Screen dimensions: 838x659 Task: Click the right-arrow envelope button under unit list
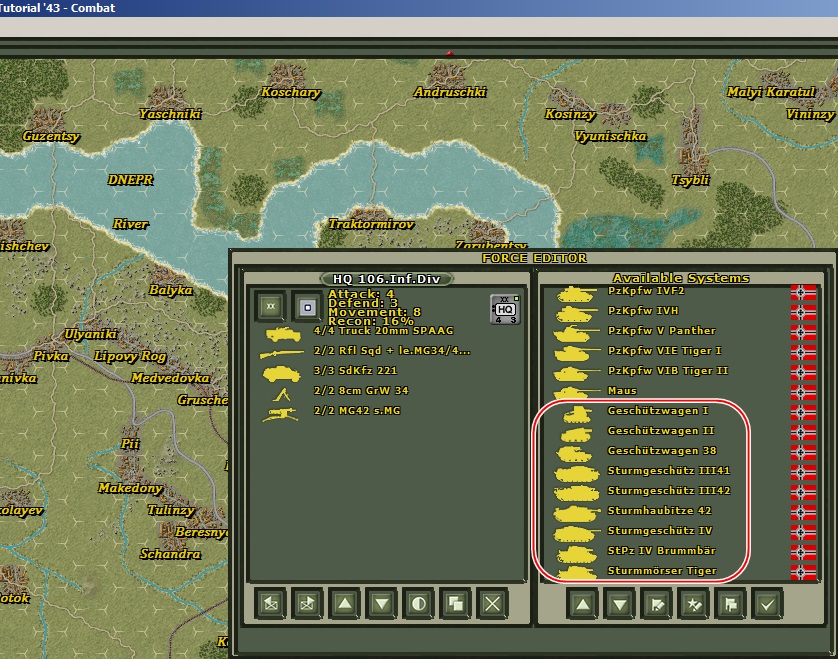point(307,604)
